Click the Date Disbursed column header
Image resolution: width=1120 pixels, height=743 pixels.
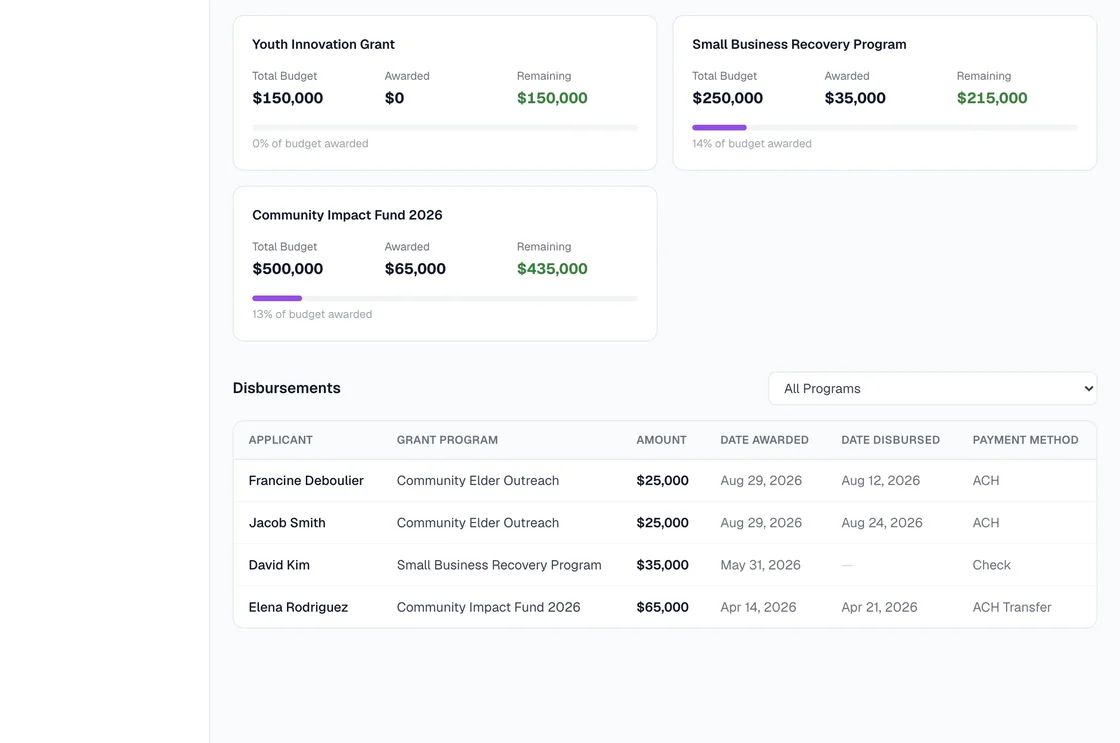pyautogui.click(x=890, y=440)
